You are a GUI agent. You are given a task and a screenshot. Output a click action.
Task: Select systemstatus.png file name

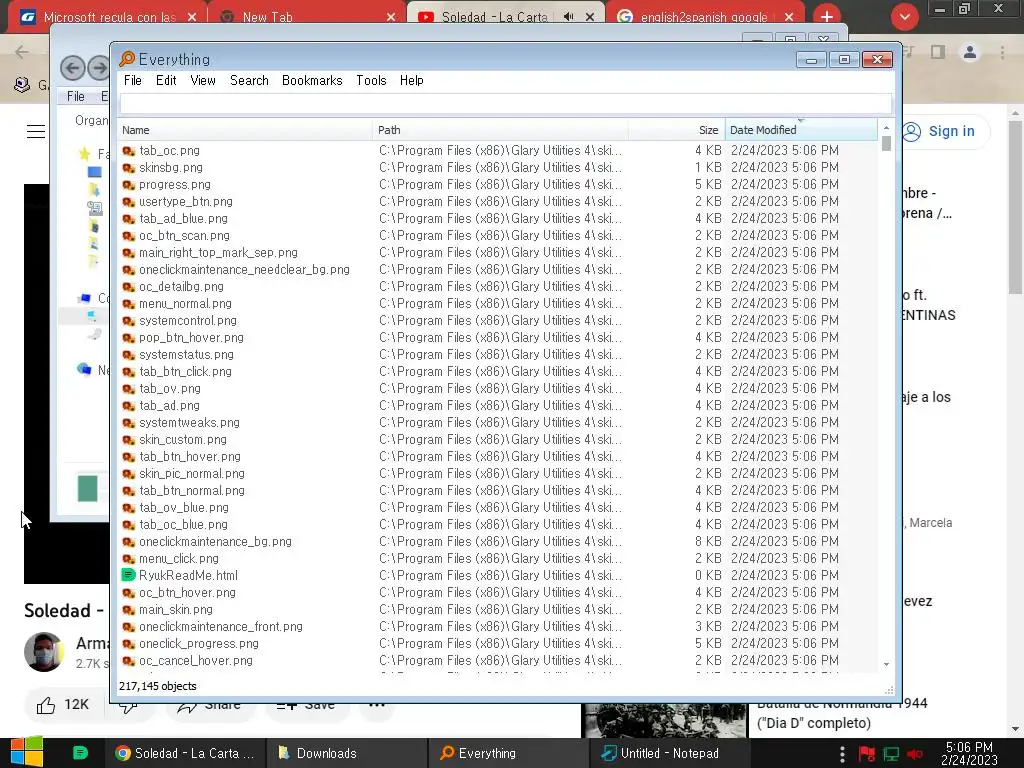click(186, 355)
